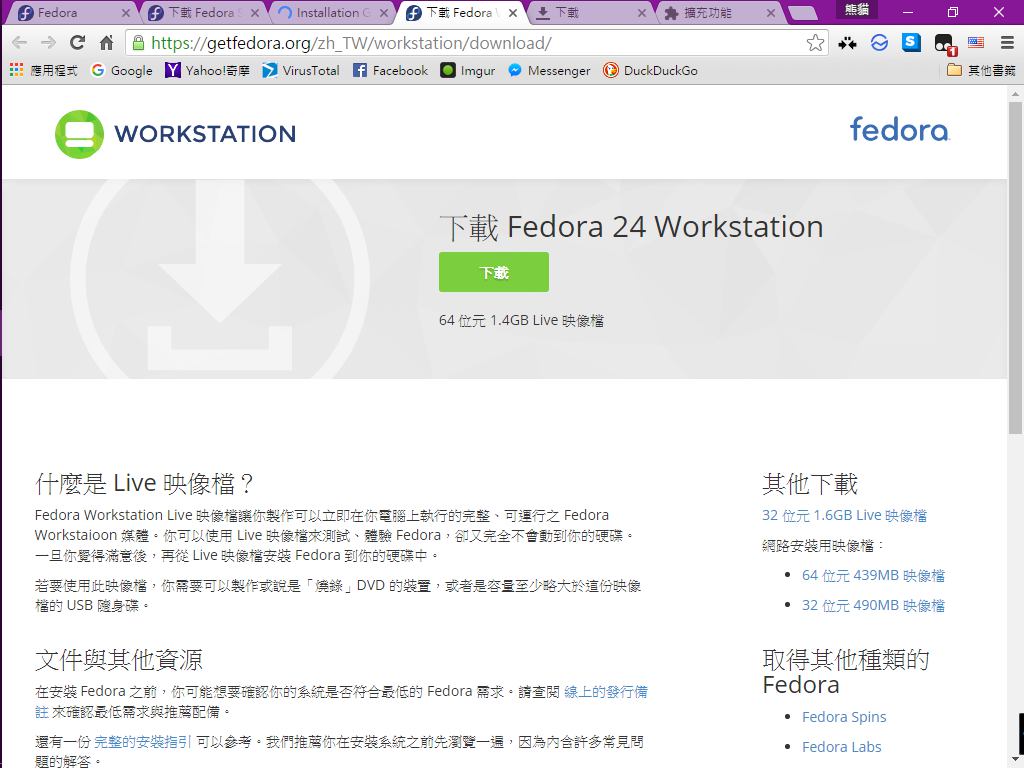Open the 其他書籤 bookmarks folder
Image resolution: width=1024 pixels, height=768 pixels.
pyautogui.click(x=981, y=71)
